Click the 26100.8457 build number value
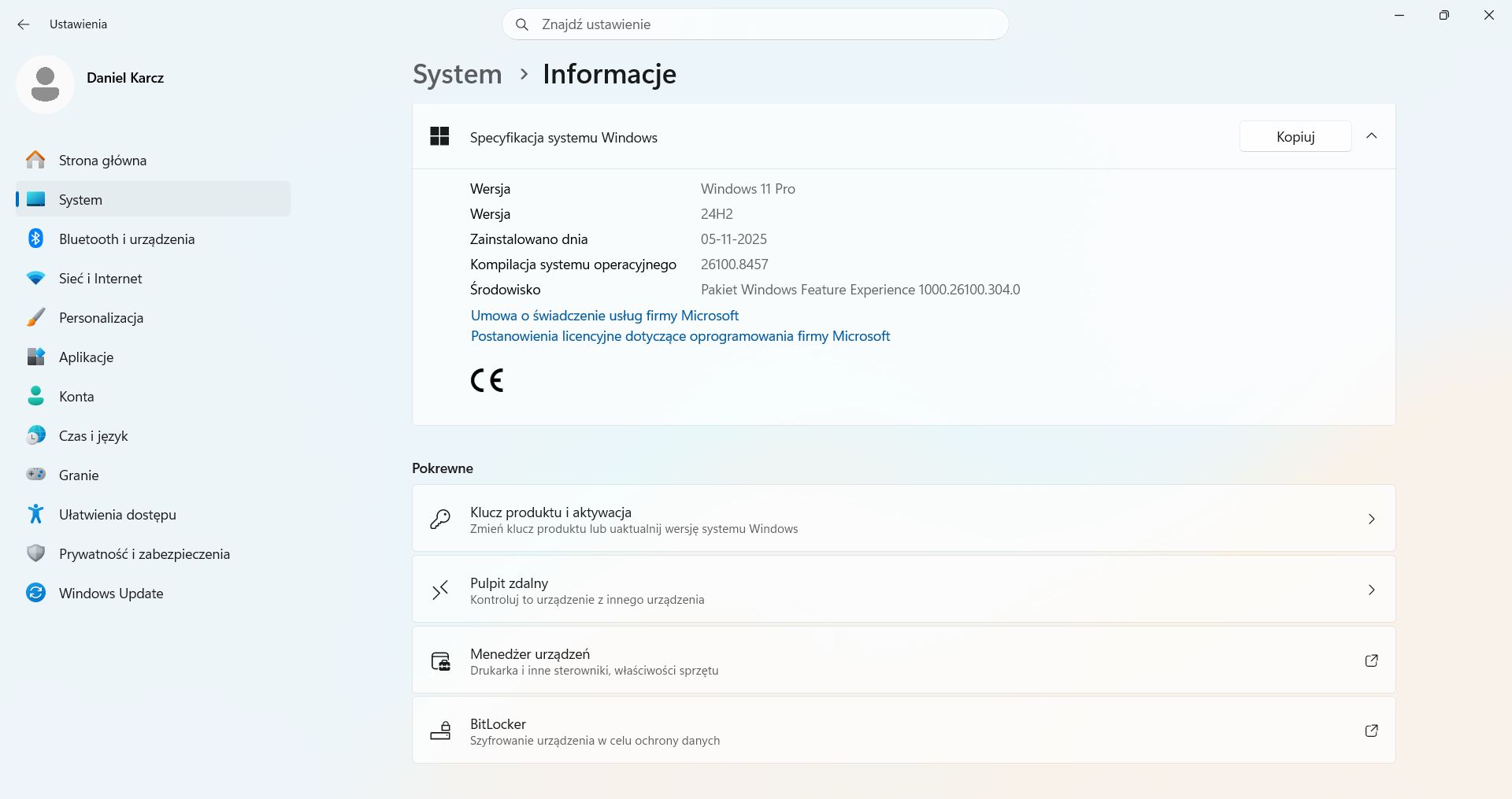The width and height of the screenshot is (1512, 799). (735, 264)
